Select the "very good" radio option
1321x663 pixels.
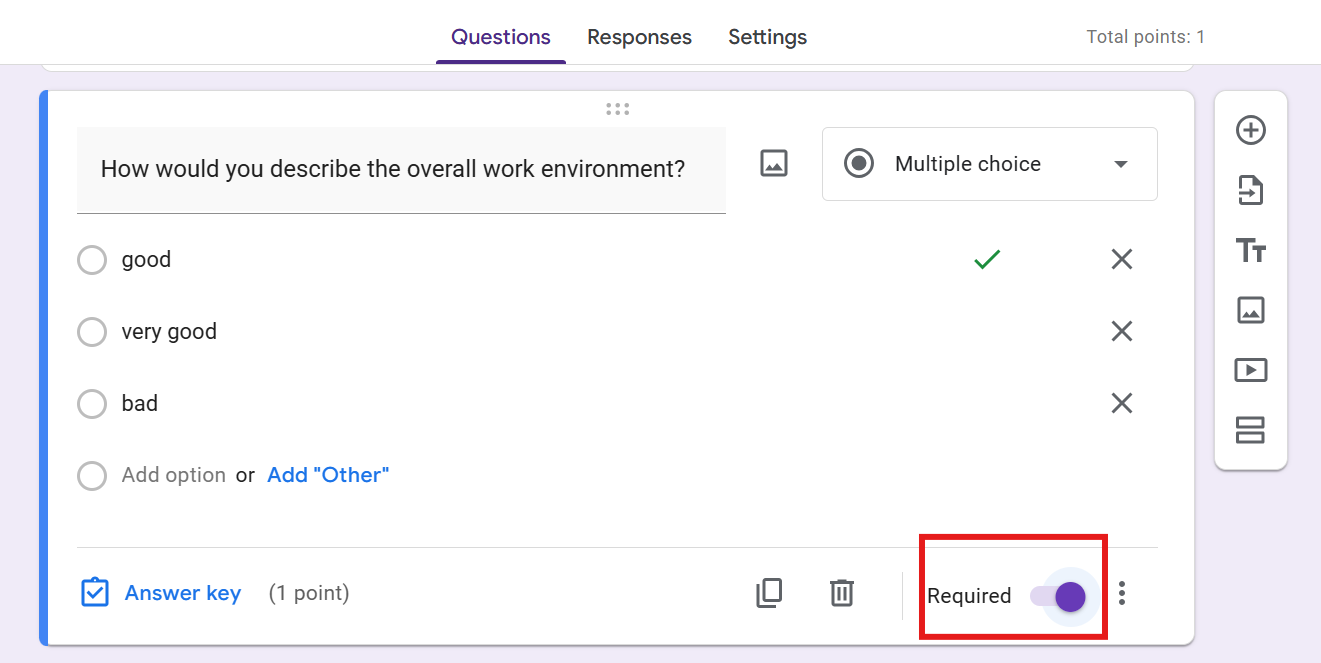92,332
